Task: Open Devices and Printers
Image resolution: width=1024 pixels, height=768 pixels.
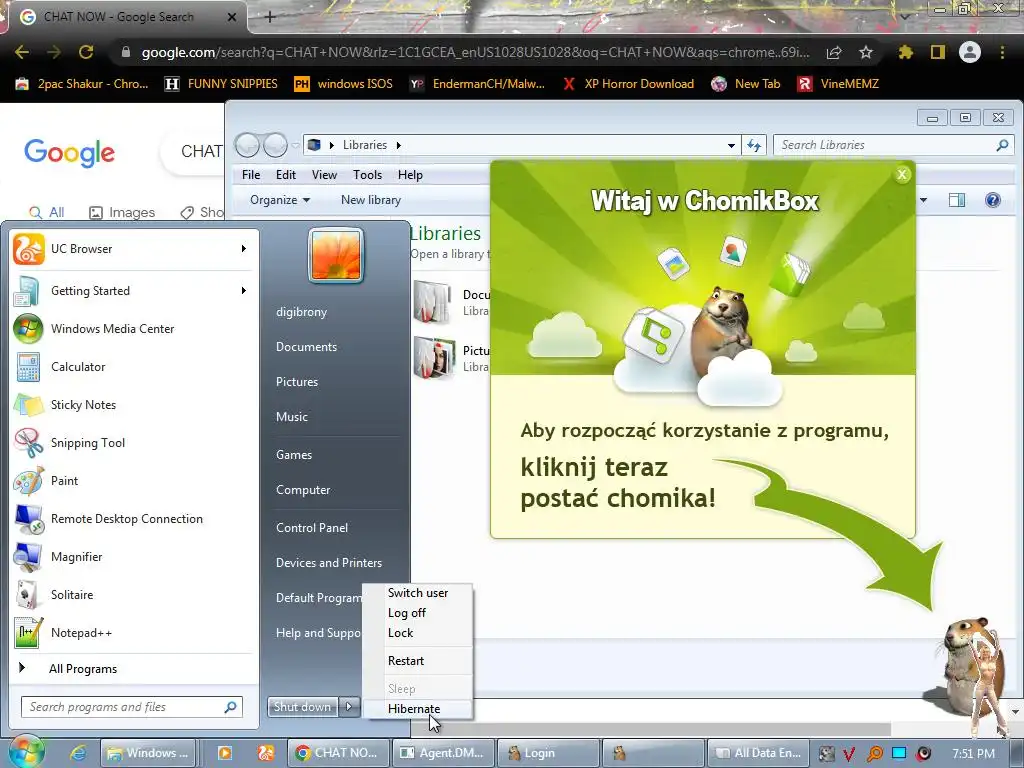Action: pos(329,563)
